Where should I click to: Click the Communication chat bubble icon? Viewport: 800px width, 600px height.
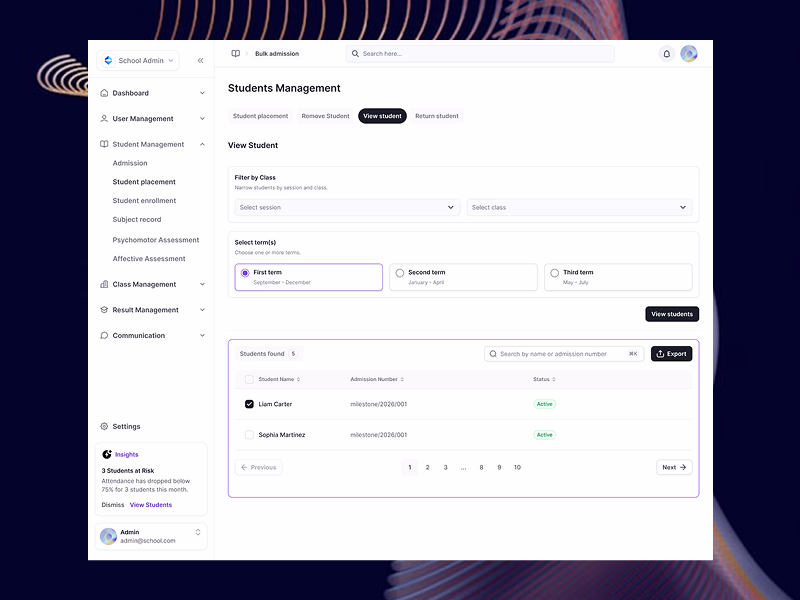(x=104, y=335)
